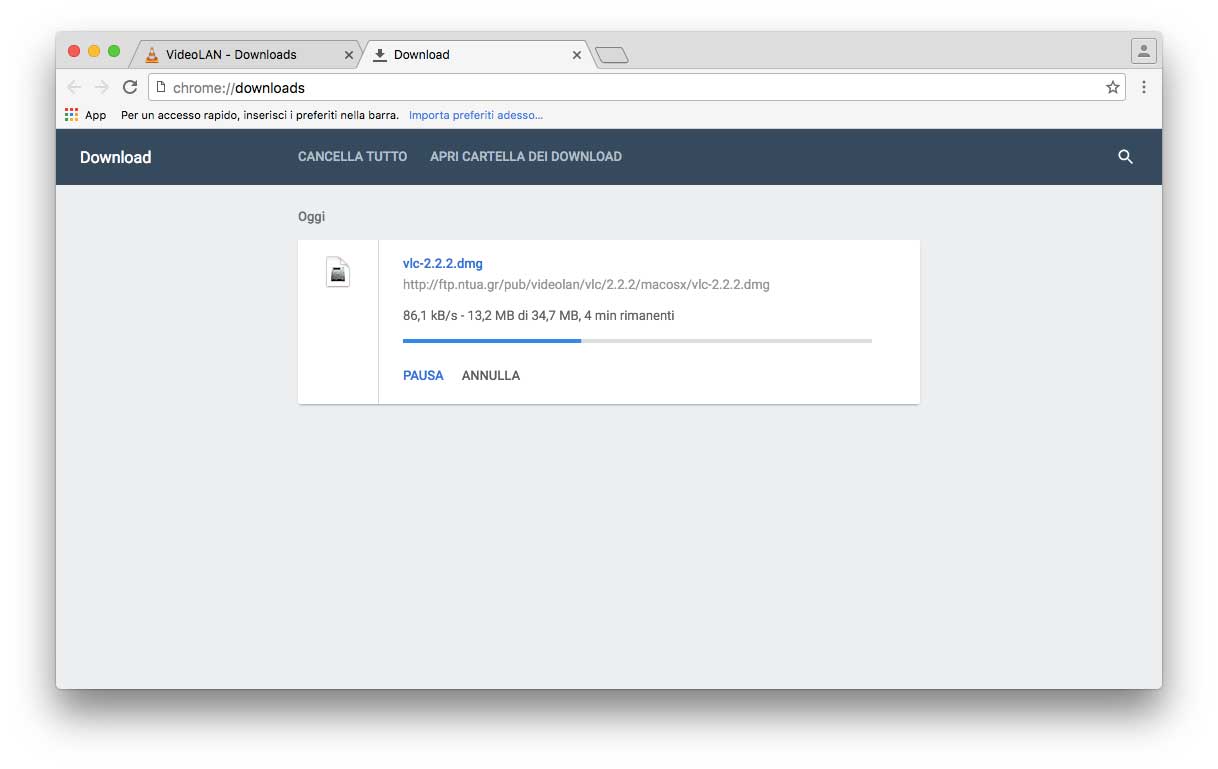The width and height of the screenshot is (1218, 769).
Task: Cancel download with ANNULLA
Action: point(491,376)
